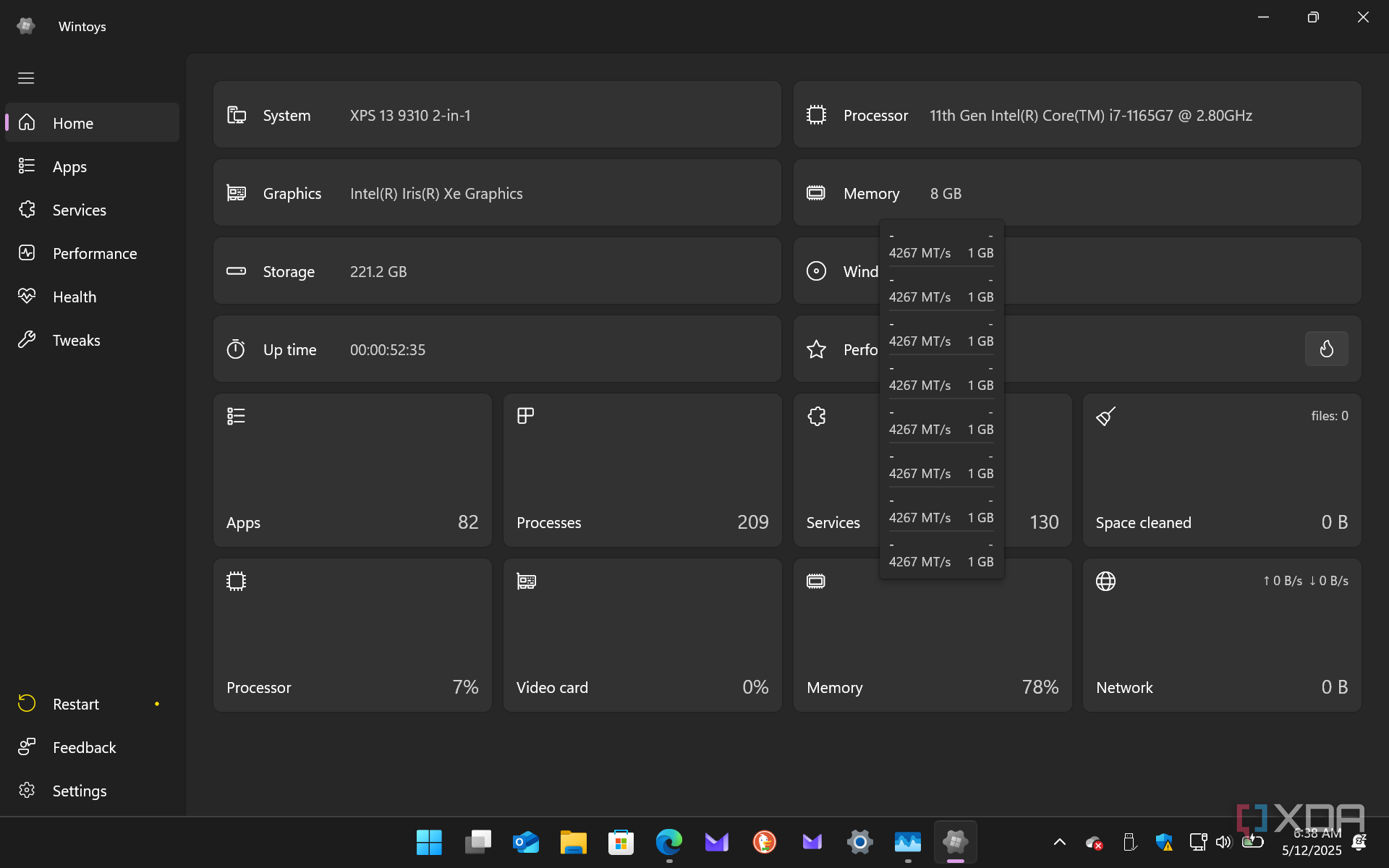The height and width of the screenshot is (868, 1389).
Task: Click the 8 GB memory value
Action: pos(946,194)
